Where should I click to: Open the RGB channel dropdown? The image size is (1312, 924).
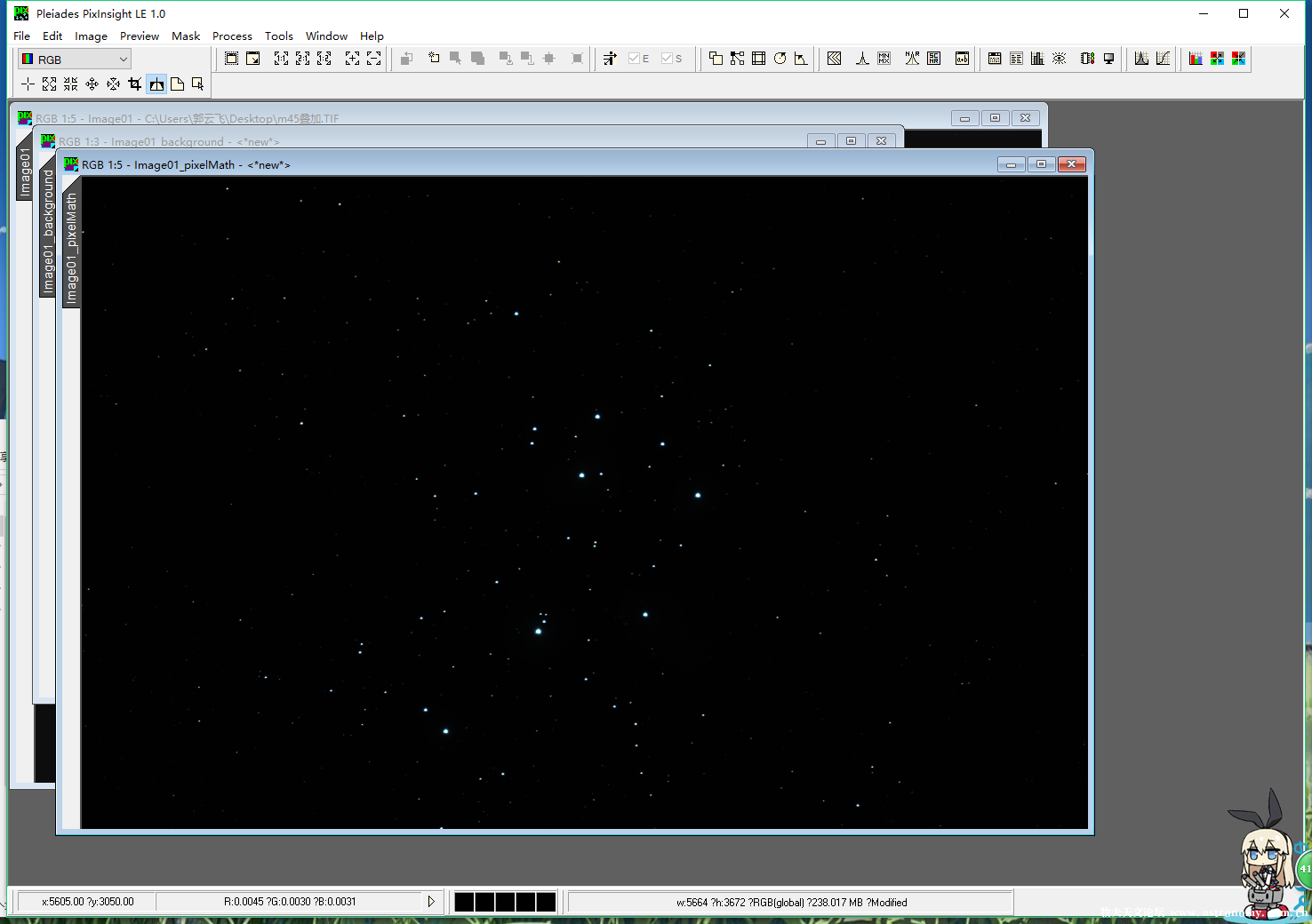point(75,60)
